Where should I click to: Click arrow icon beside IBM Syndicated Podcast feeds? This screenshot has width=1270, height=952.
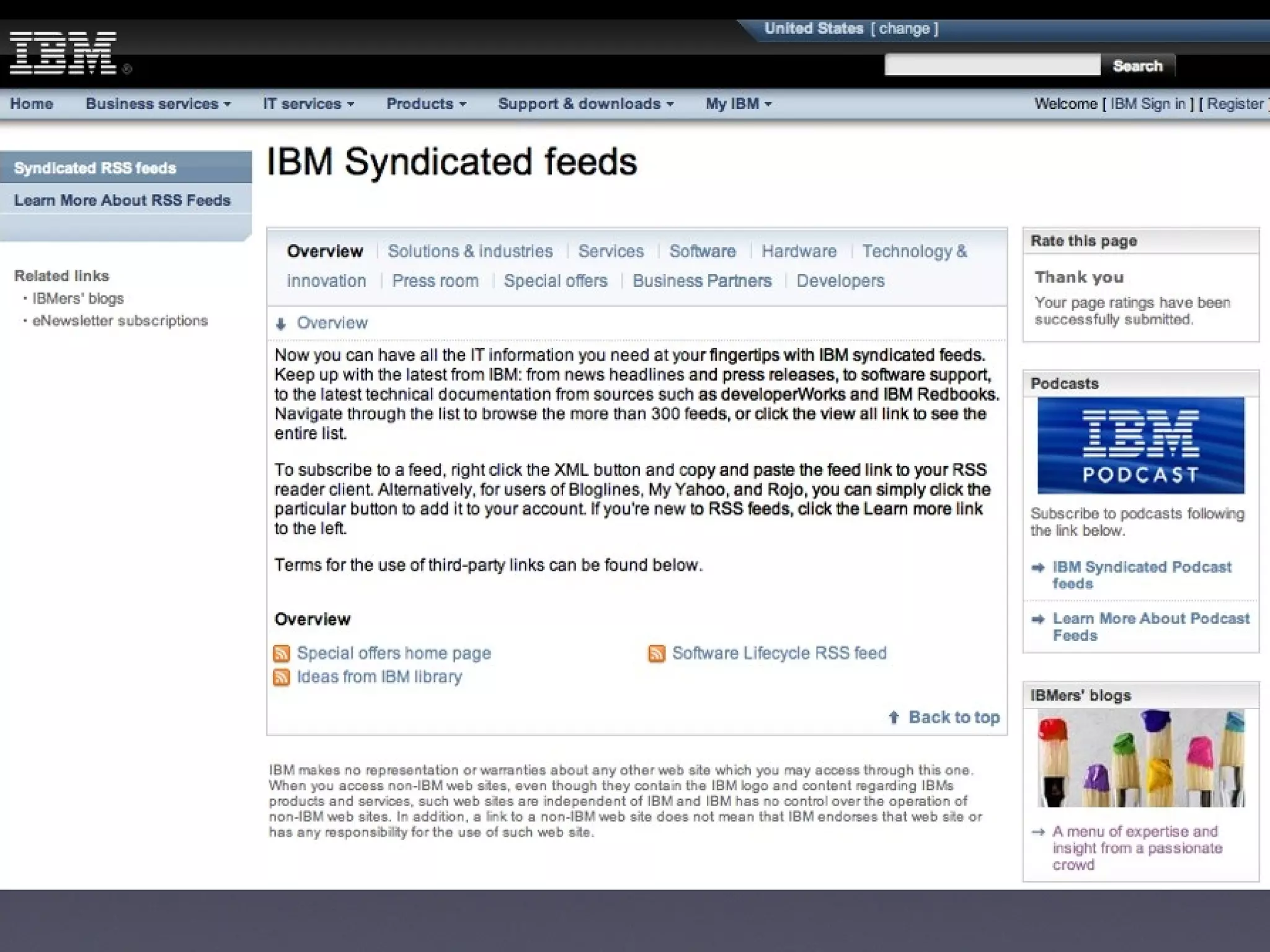pos(1038,567)
